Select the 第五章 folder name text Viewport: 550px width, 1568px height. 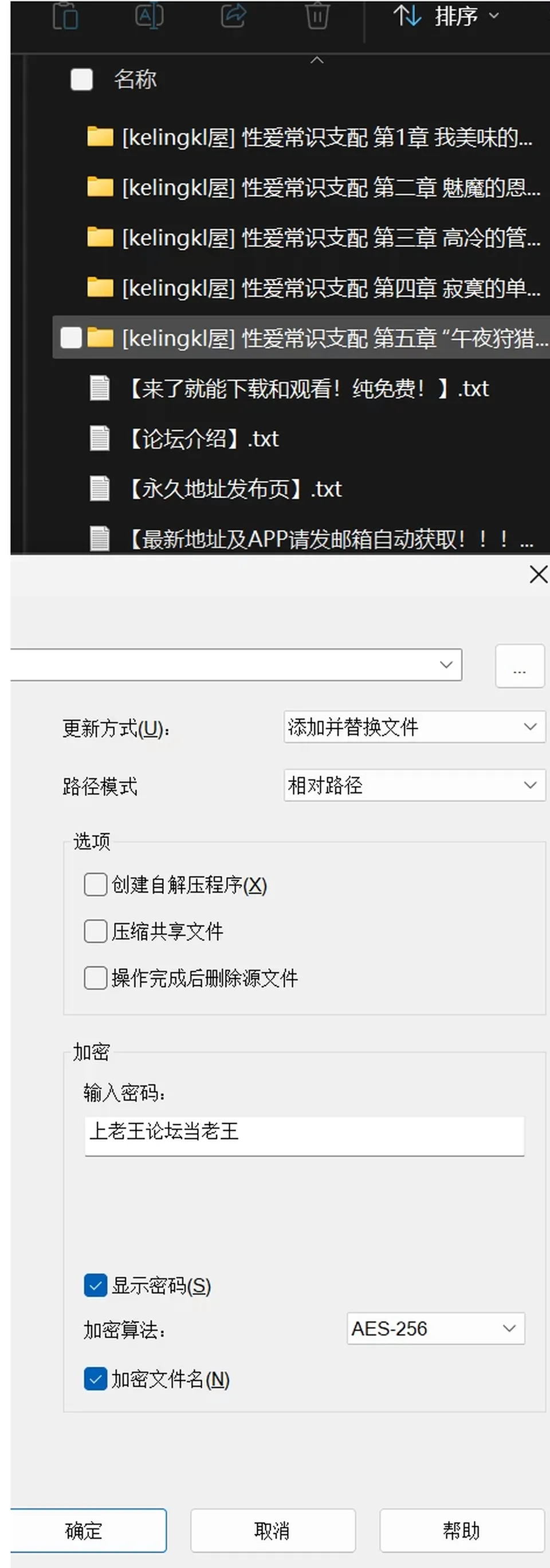click(x=335, y=338)
